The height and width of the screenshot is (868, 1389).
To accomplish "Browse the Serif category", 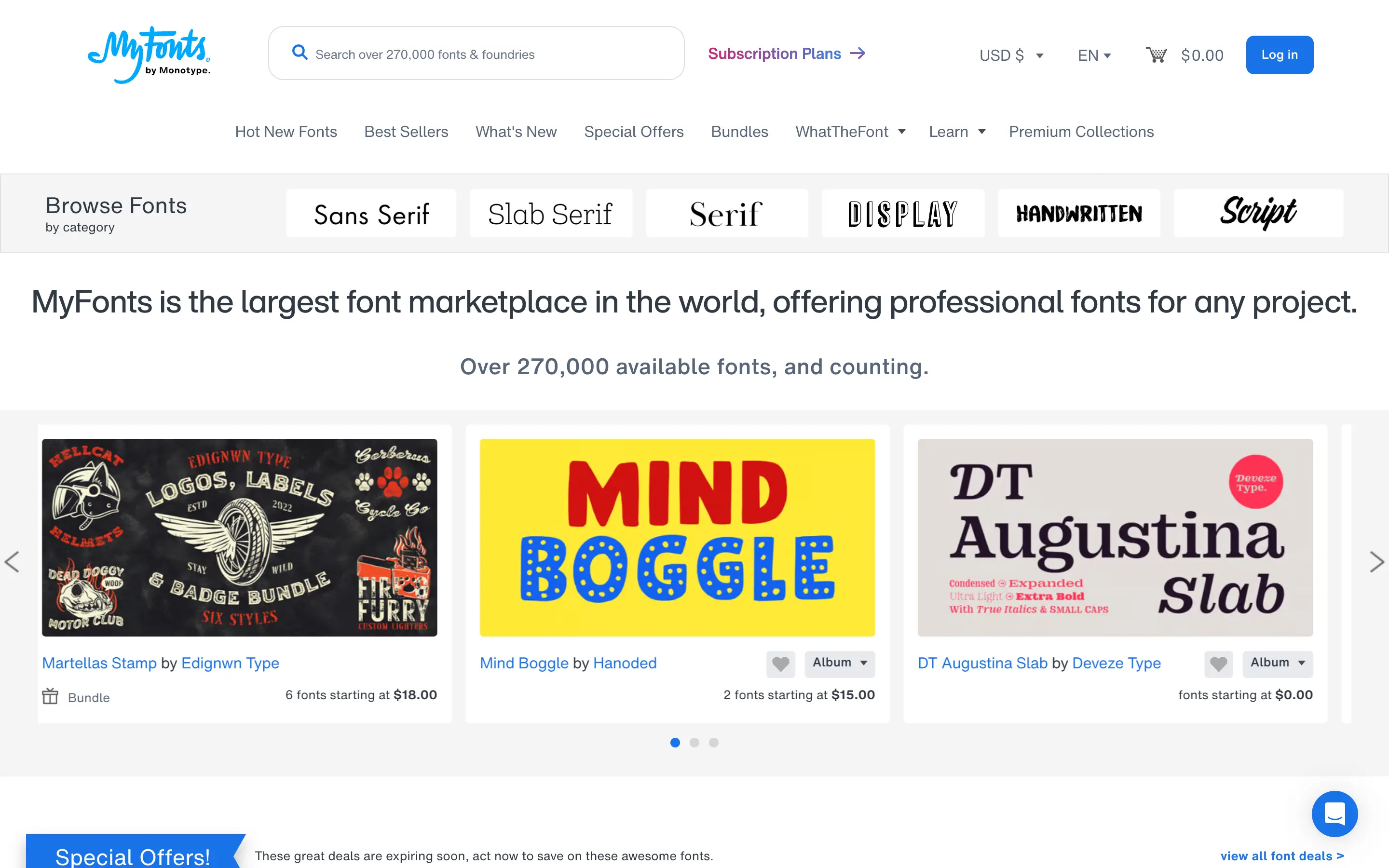I will coord(727,213).
